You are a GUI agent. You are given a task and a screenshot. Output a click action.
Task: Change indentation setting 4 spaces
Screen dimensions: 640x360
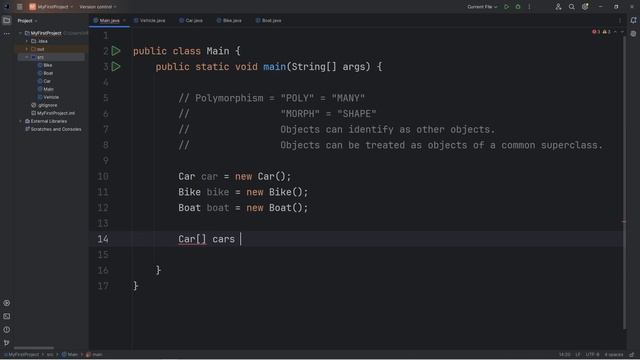click(613, 355)
